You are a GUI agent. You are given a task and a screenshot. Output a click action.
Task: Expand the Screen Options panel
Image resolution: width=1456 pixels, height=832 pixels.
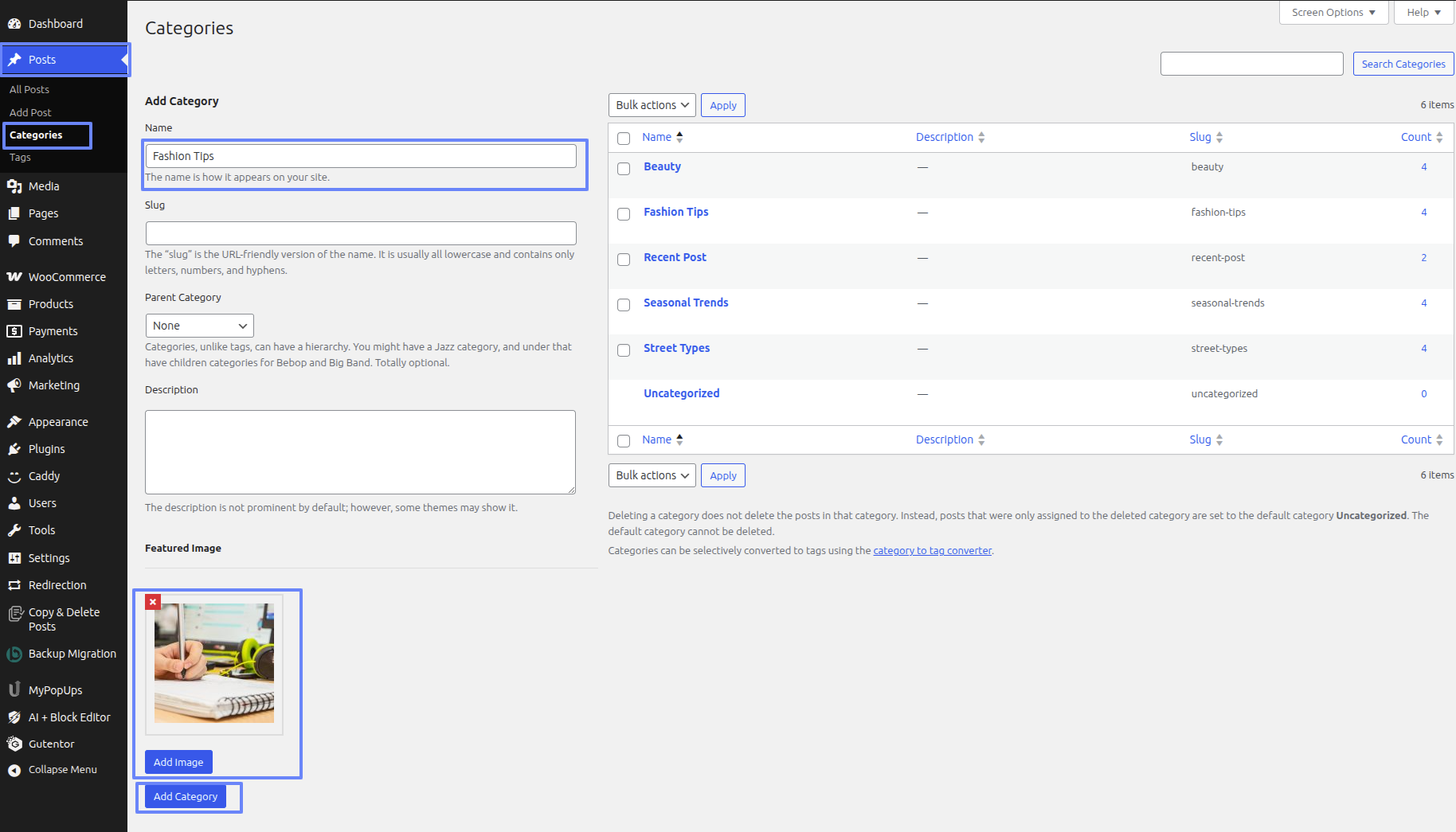[x=1333, y=13]
